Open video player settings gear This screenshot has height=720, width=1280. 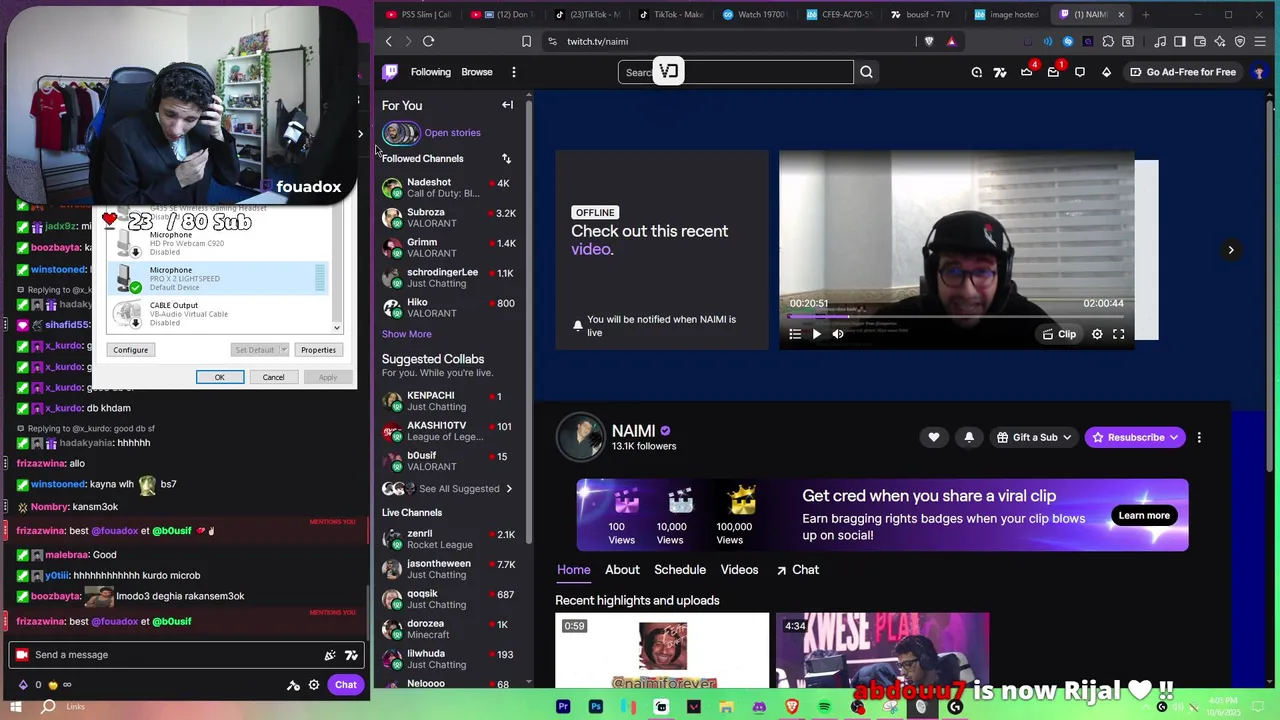click(x=1097, y=334)
